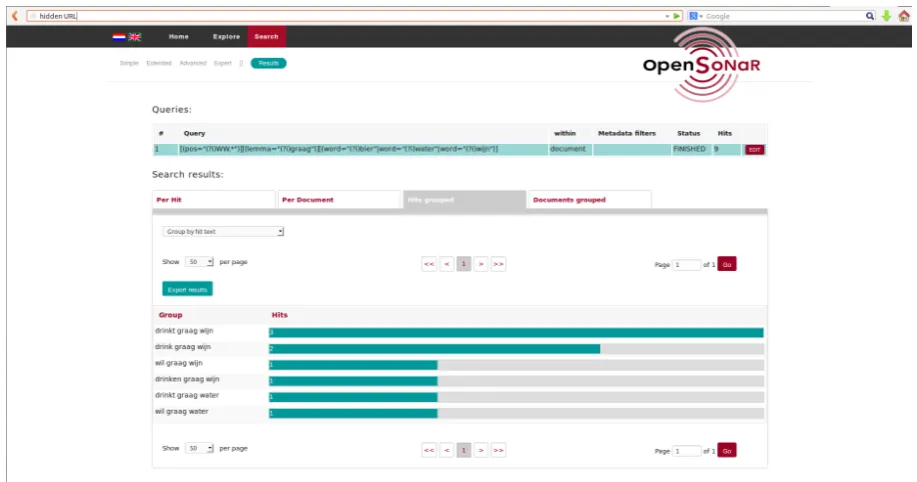917x482 pixels.
Task: Click group text 'drinken graag wijn'
Action: 187,379
